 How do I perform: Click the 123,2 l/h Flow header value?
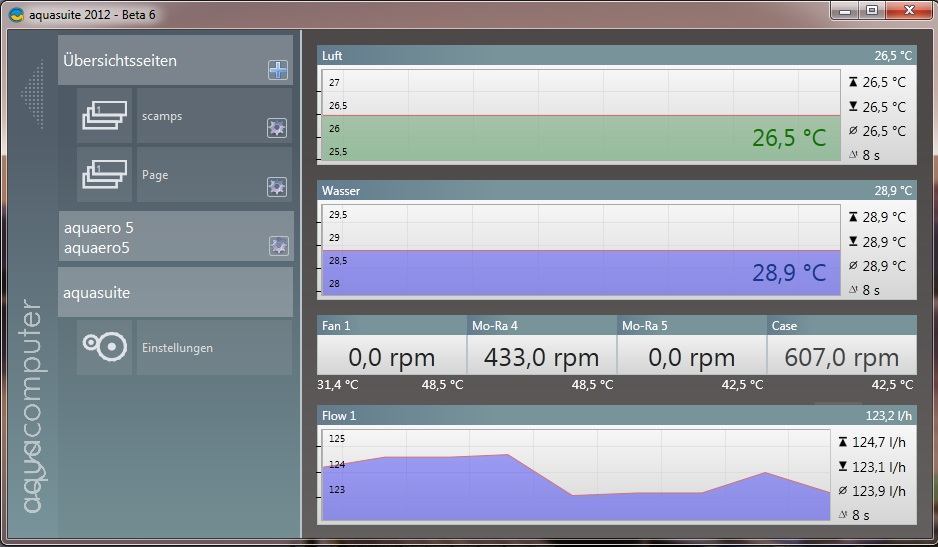889,415
